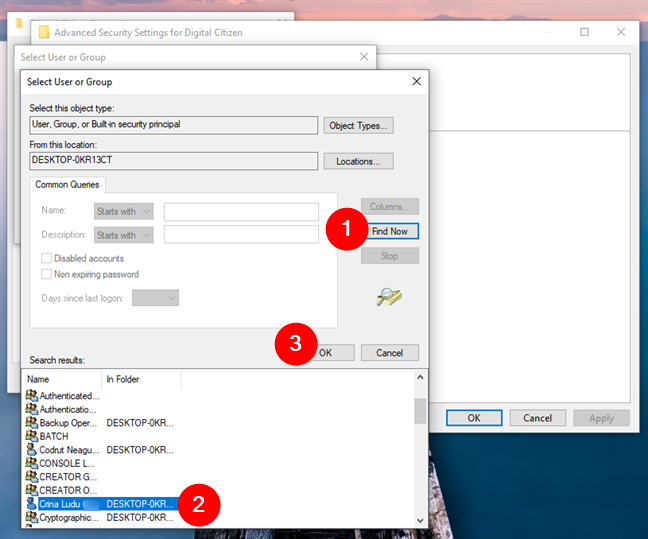This screenshot has height=539, width=648.
Task: Click the search magnifier icon
Action: [x=389, y=296]
